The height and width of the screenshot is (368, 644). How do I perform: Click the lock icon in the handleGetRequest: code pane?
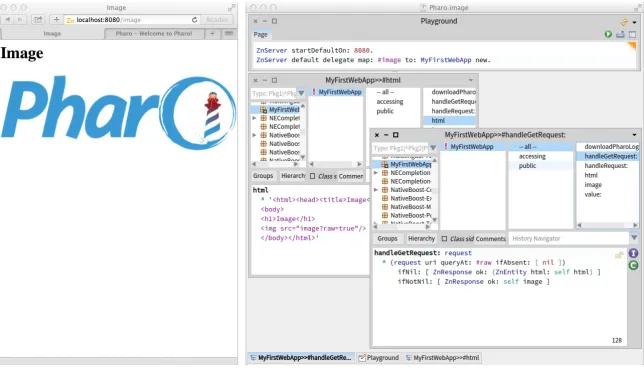619,255
